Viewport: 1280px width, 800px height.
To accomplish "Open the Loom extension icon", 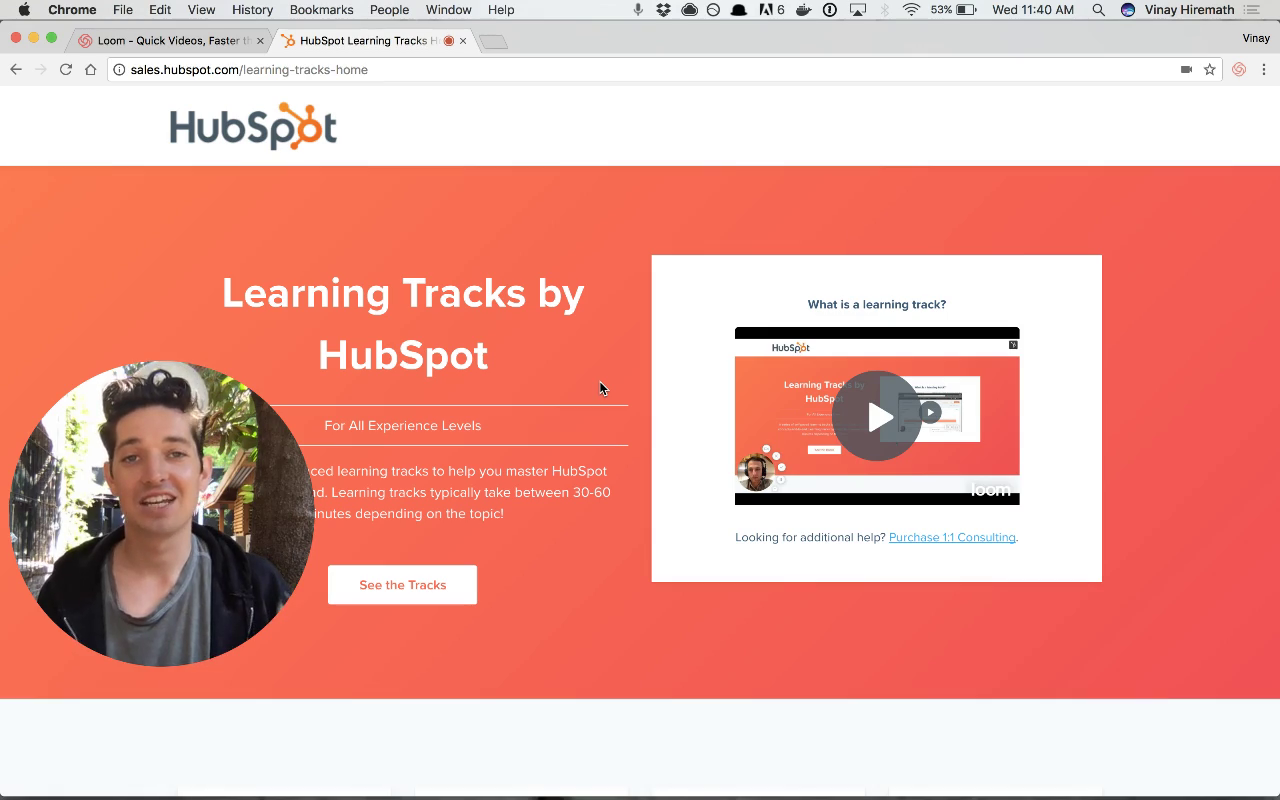I will tap(1239, 70).
